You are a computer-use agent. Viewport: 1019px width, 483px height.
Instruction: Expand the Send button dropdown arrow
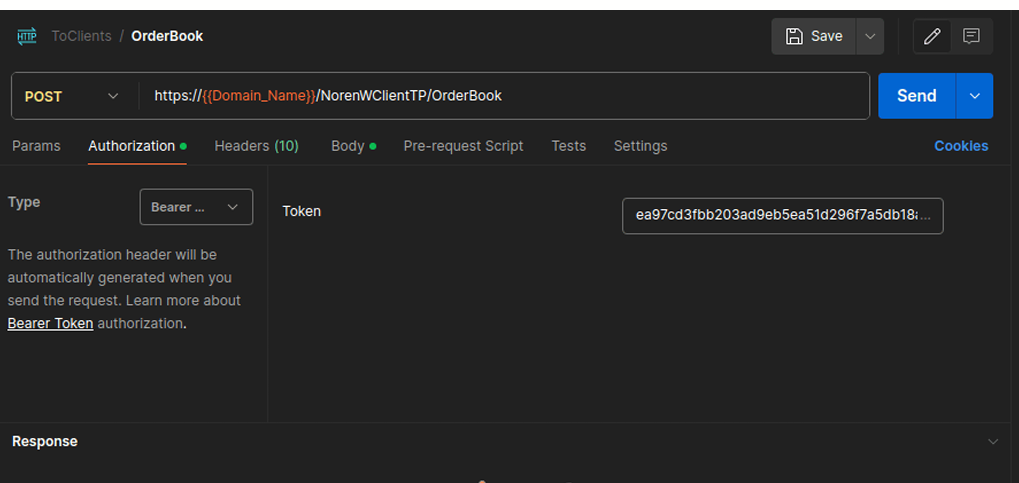(975, 96)
